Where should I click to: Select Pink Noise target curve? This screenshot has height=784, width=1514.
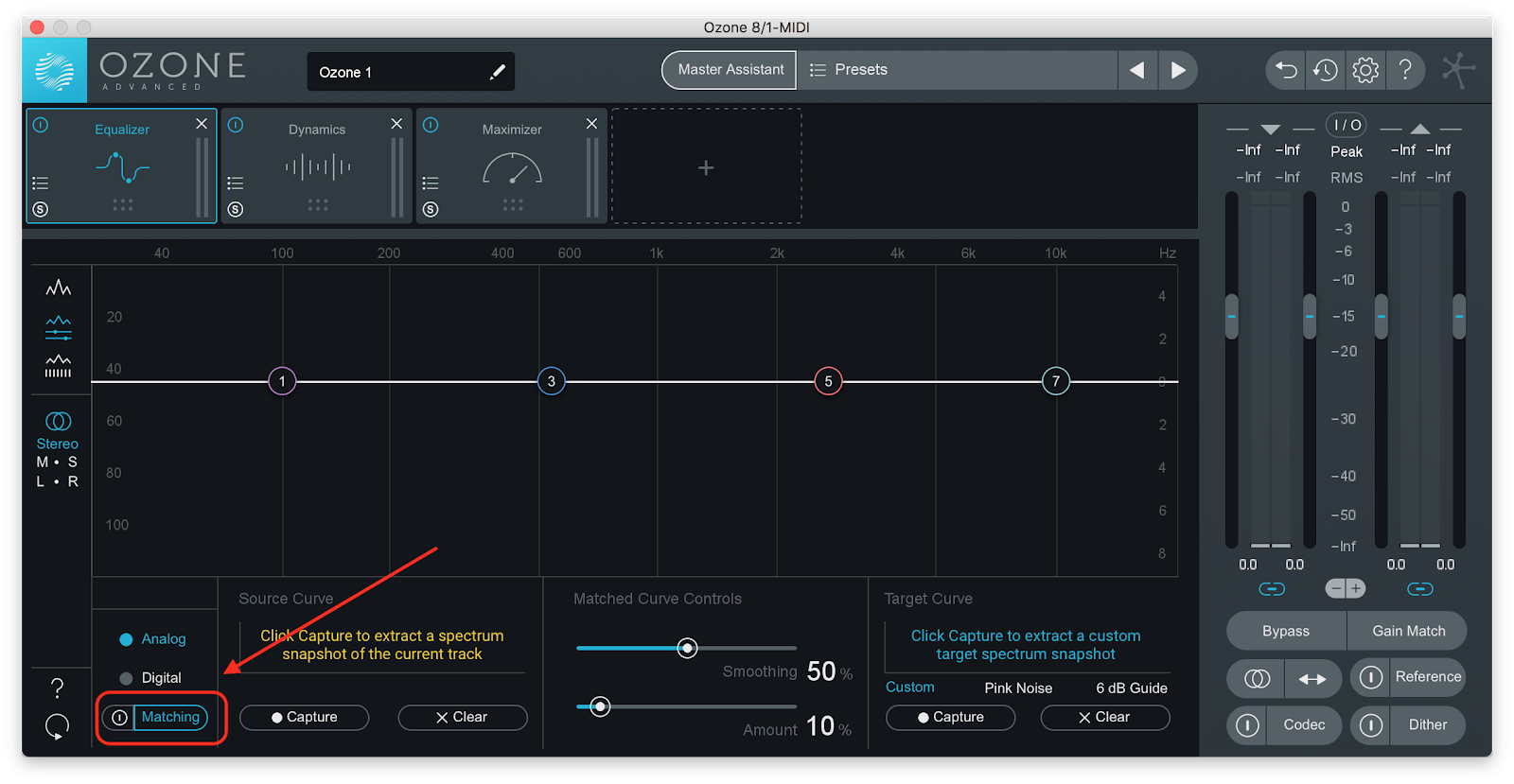point(1018,688)
